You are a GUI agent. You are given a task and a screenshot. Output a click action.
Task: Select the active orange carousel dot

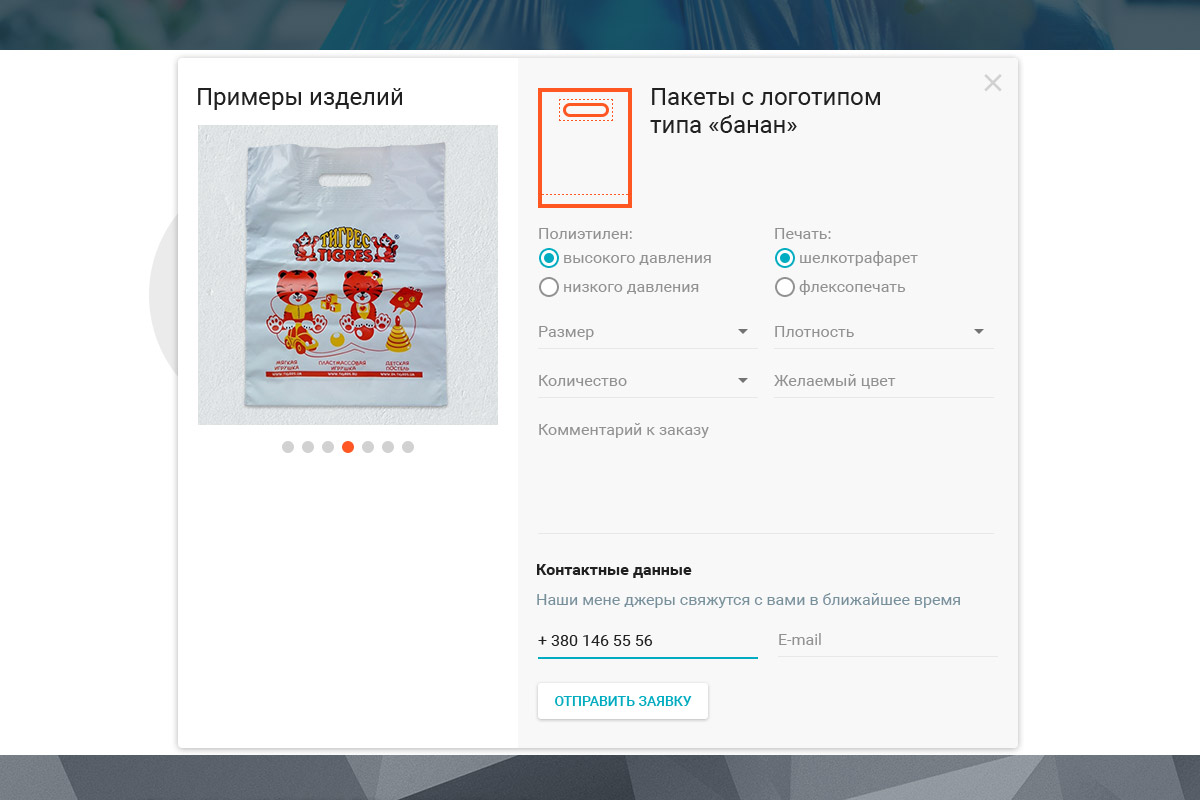(x=348, y=447)
